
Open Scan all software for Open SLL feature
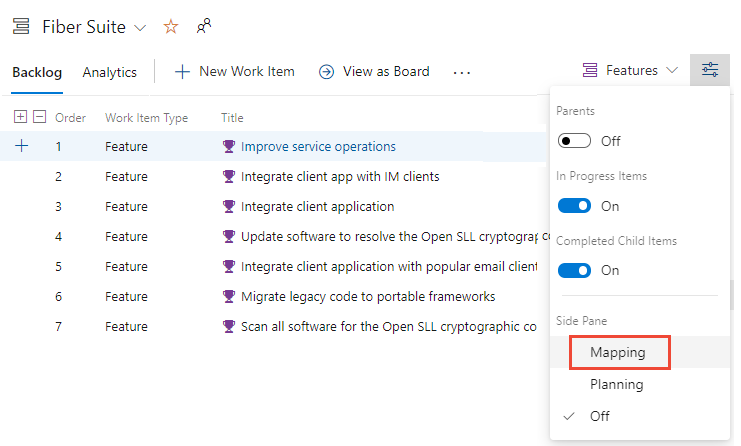(x=388, y=326)
